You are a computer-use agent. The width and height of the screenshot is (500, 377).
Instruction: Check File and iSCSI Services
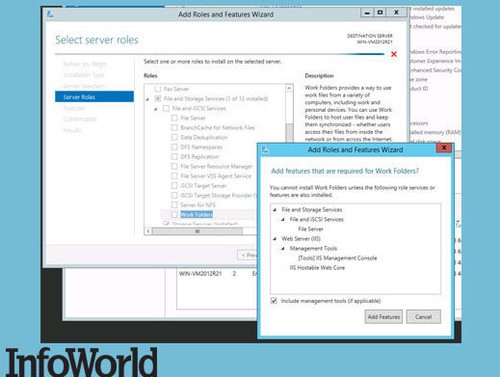tap(166, 108)
